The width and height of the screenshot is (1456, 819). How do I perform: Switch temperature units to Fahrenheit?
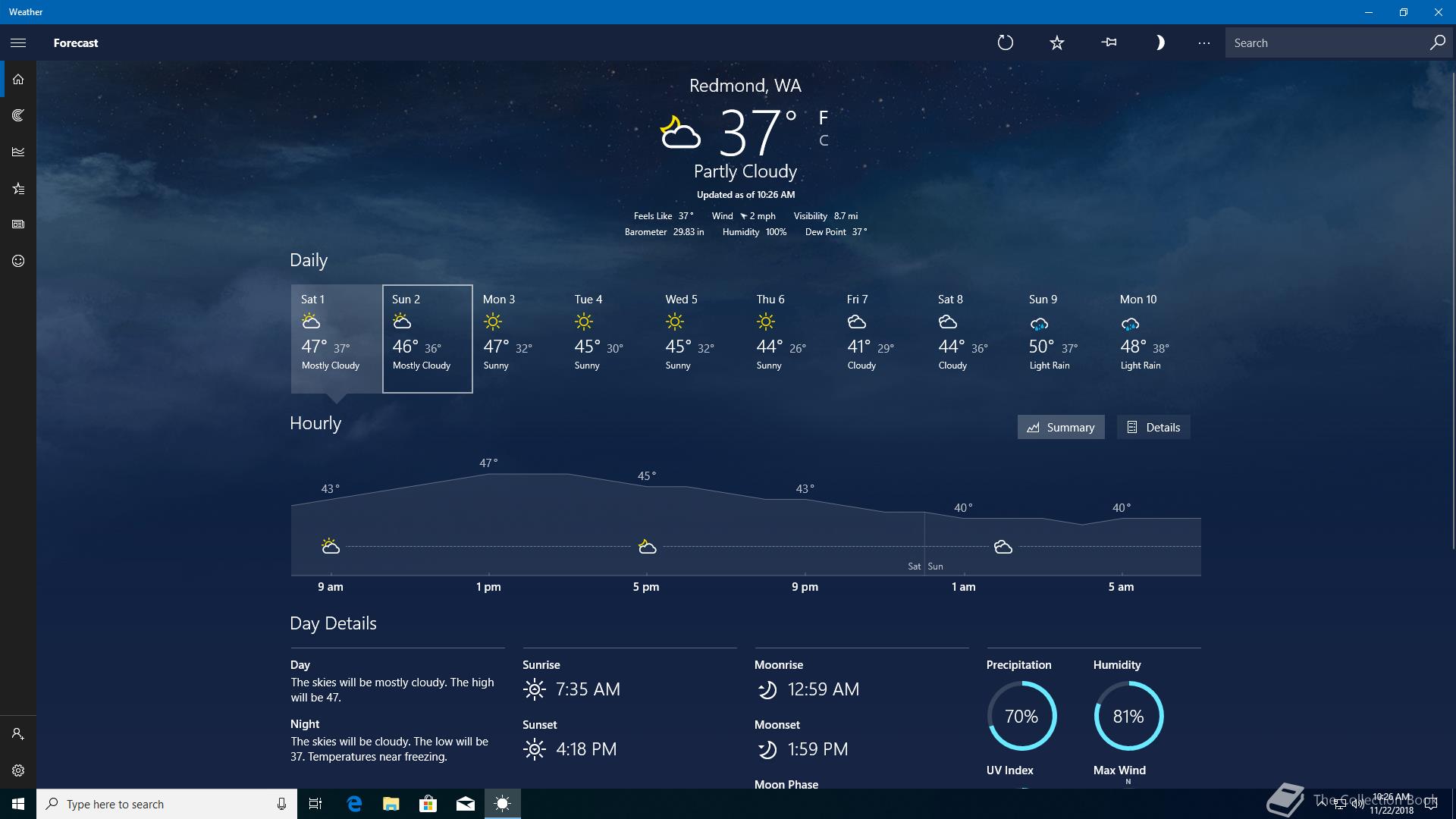click(824, 118)
